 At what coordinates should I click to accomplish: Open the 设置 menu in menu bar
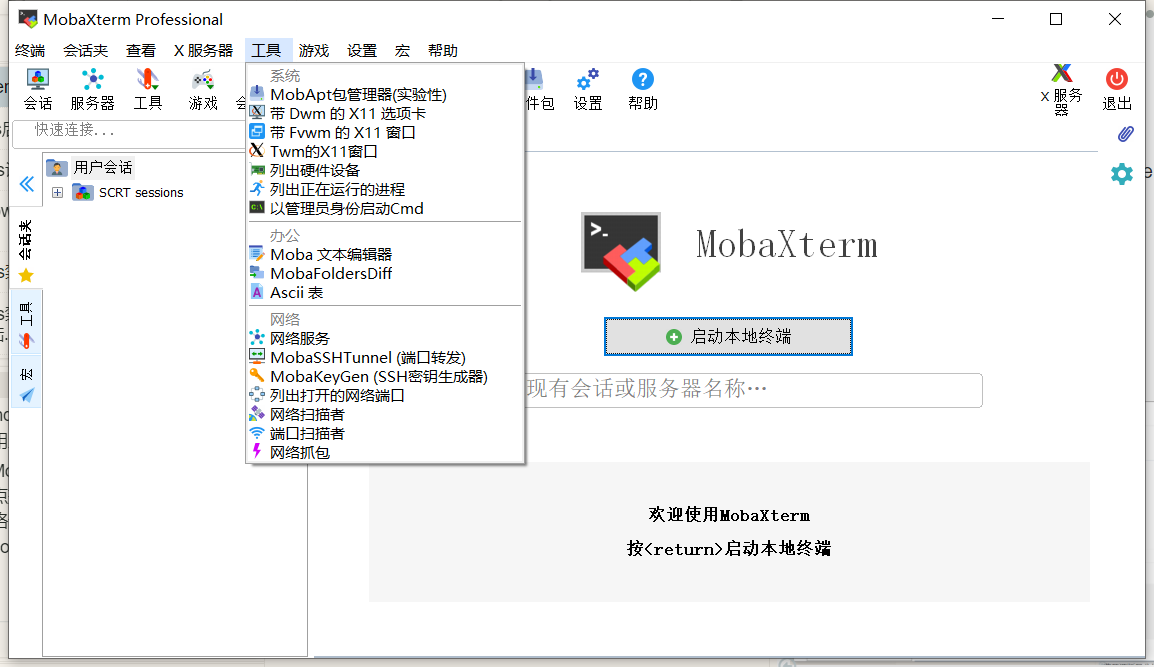361,51
